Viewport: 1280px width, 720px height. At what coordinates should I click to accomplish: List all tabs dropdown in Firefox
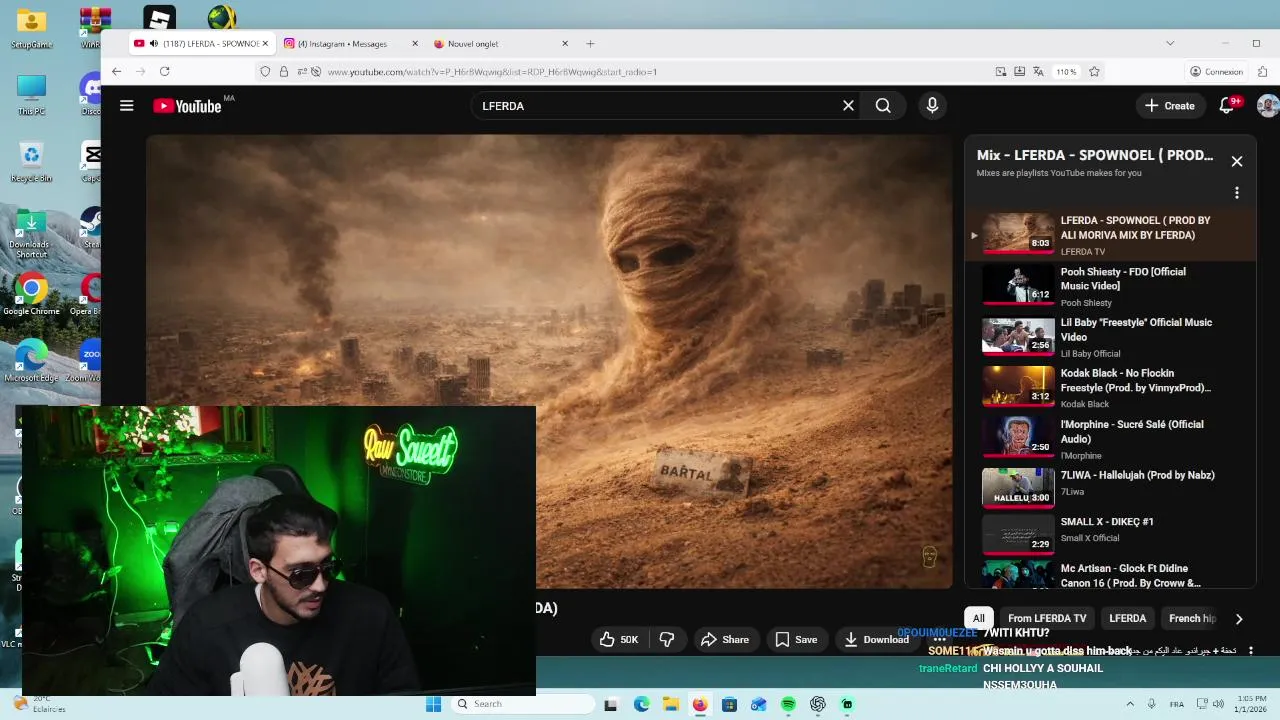1170,43
